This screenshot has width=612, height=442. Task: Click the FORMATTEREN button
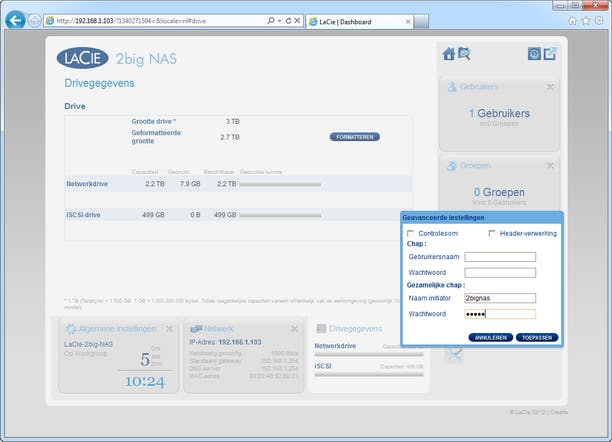(355, 137)
